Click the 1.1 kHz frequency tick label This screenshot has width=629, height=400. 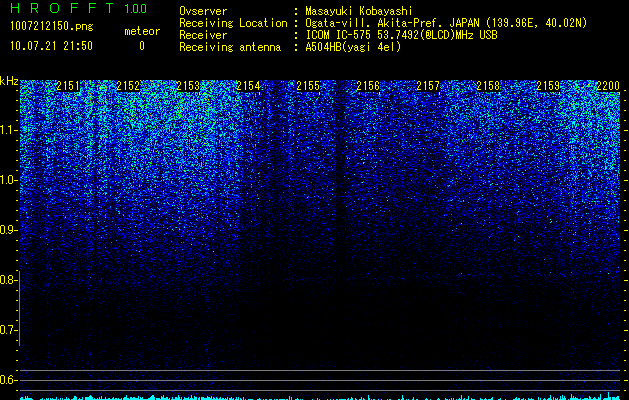coord(7,130)
